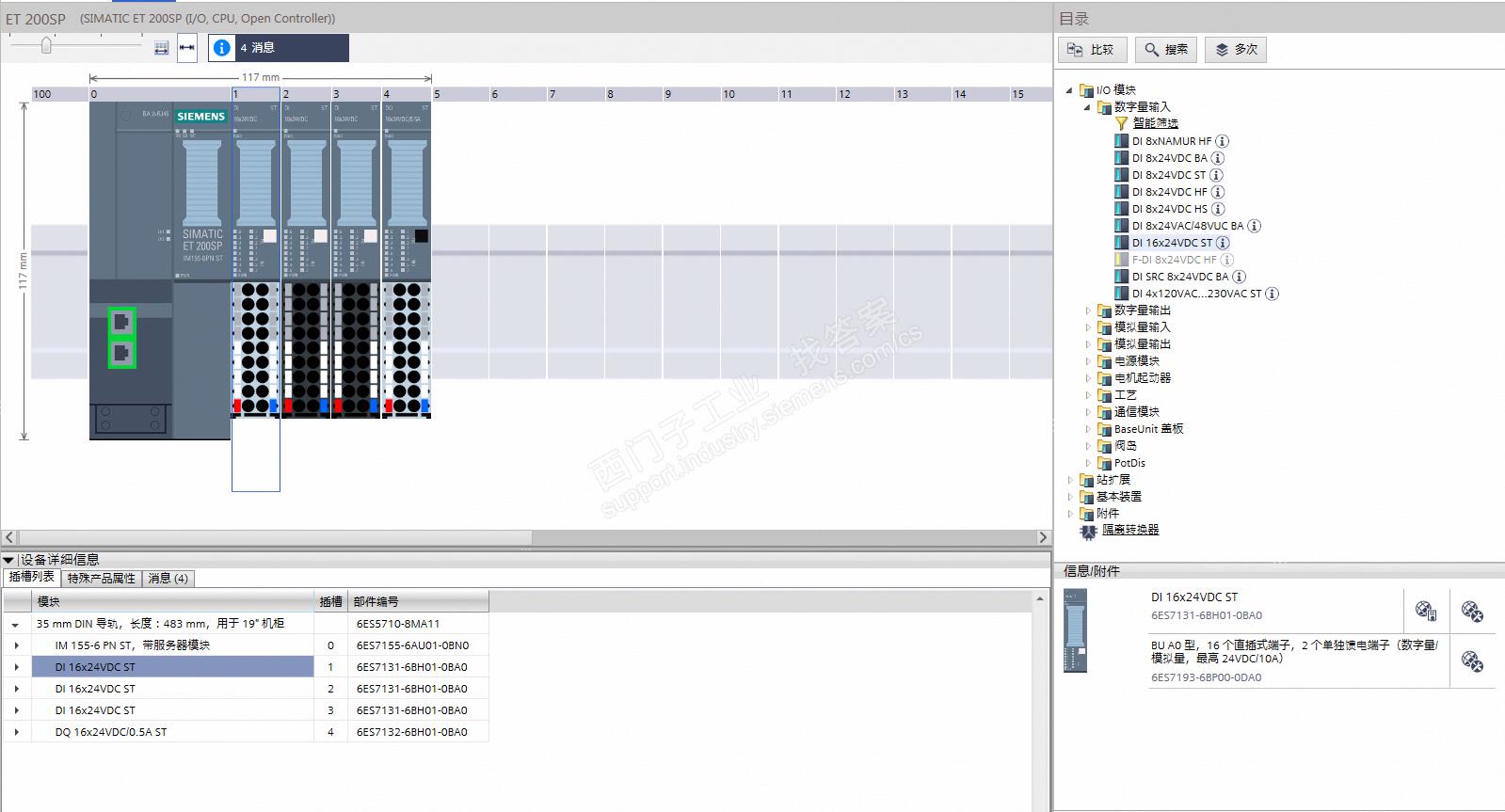Click the lower green Ethernet port on the IM module
The height and width of the screenshot is (812, 1505).
(x=121, y=354)
